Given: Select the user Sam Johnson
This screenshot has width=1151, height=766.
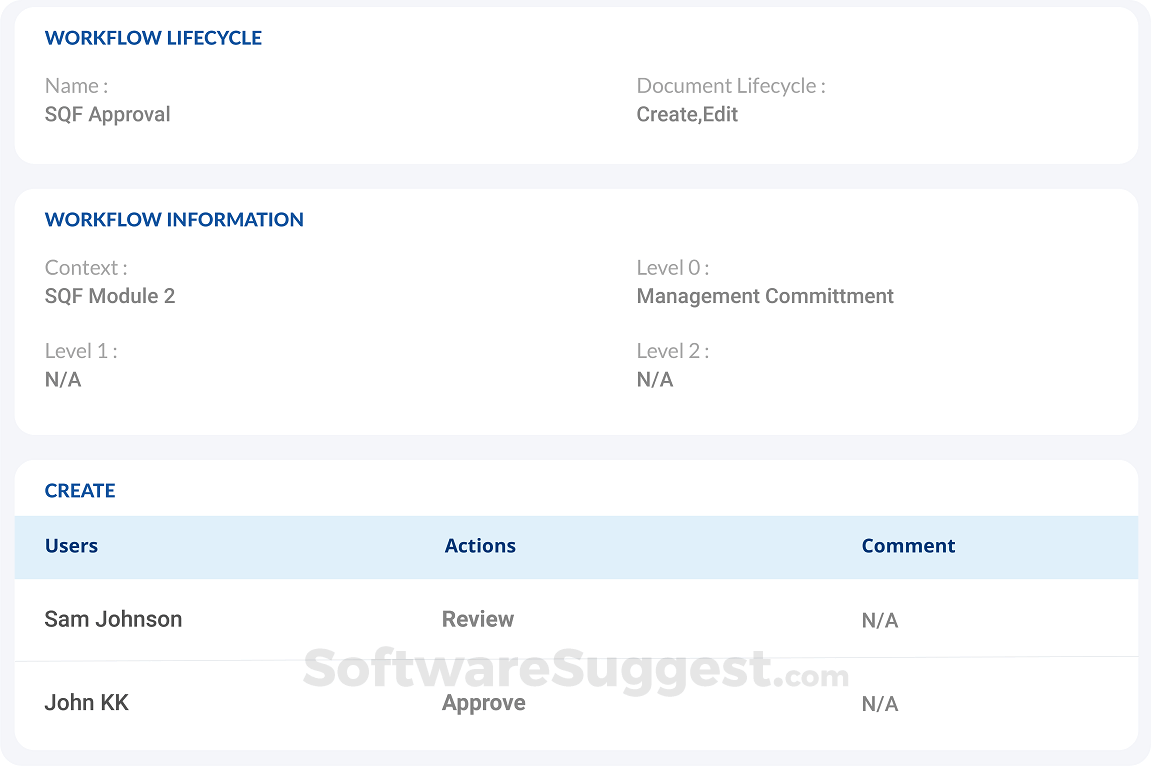Looking at the screenshot, I should pyautogui.click(x=113, y=619).
